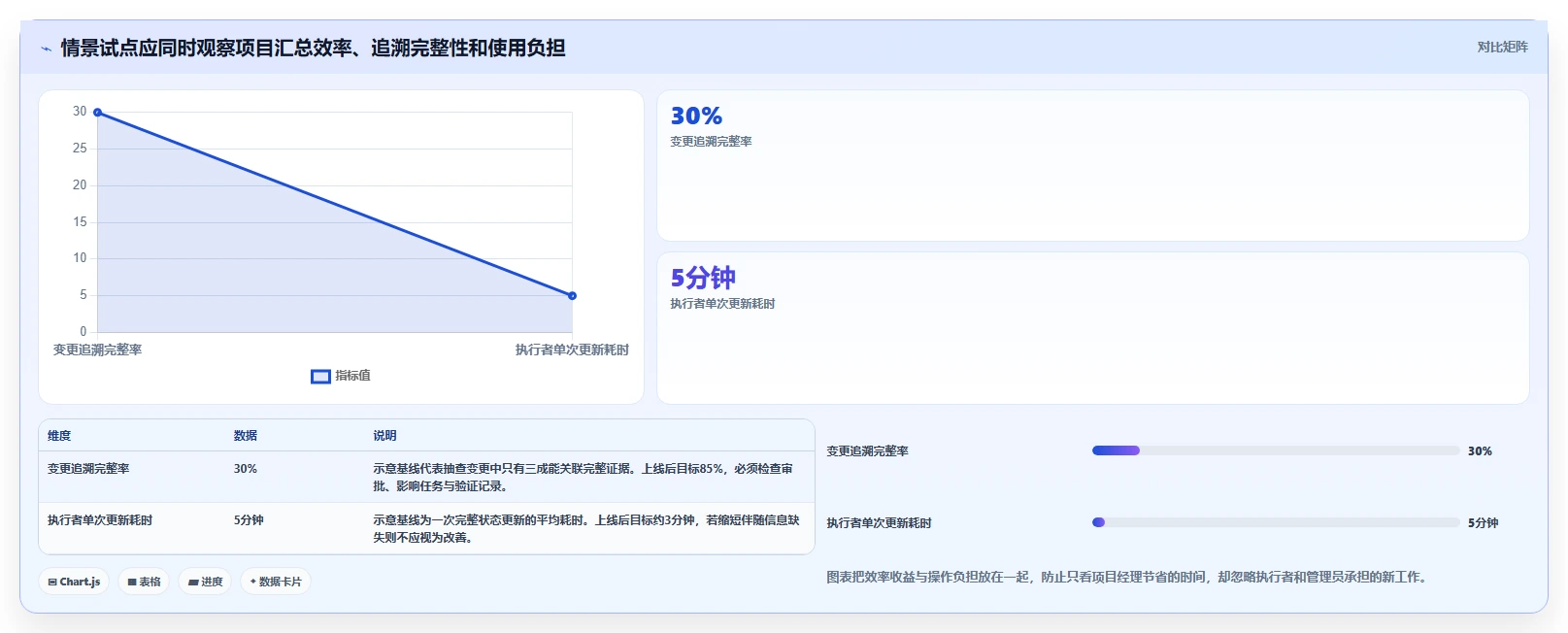Click the 进度 tag chip
This screenshot has height=633, width=1568.
(205, 582)
